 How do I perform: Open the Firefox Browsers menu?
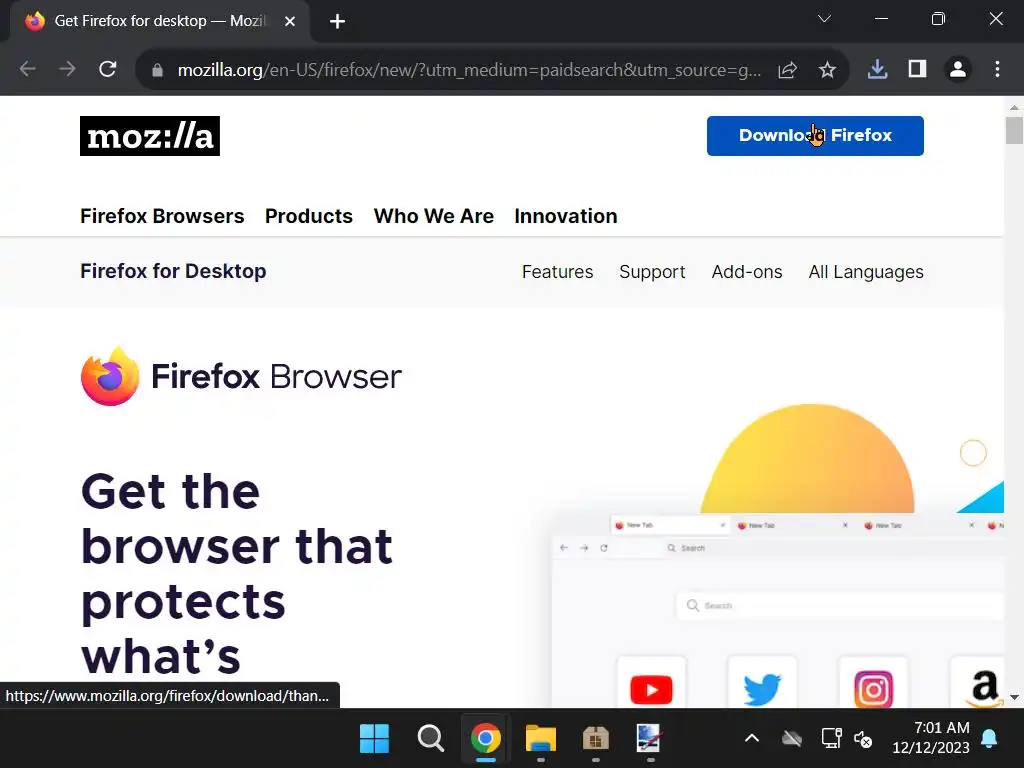pyautogui.click(x=162, y=216)
